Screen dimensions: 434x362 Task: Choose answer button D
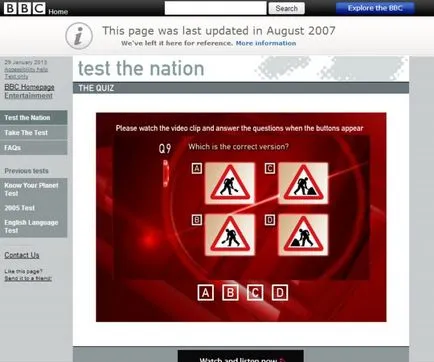(280, 293)
